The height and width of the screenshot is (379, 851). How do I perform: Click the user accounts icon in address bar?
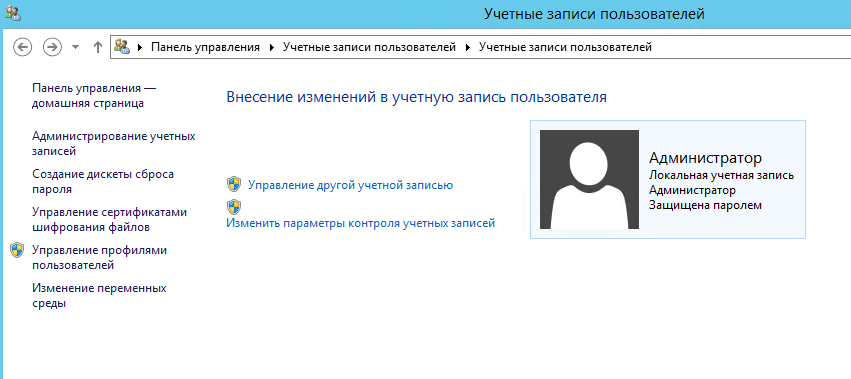pyautogui.click(x=122, y=47)
